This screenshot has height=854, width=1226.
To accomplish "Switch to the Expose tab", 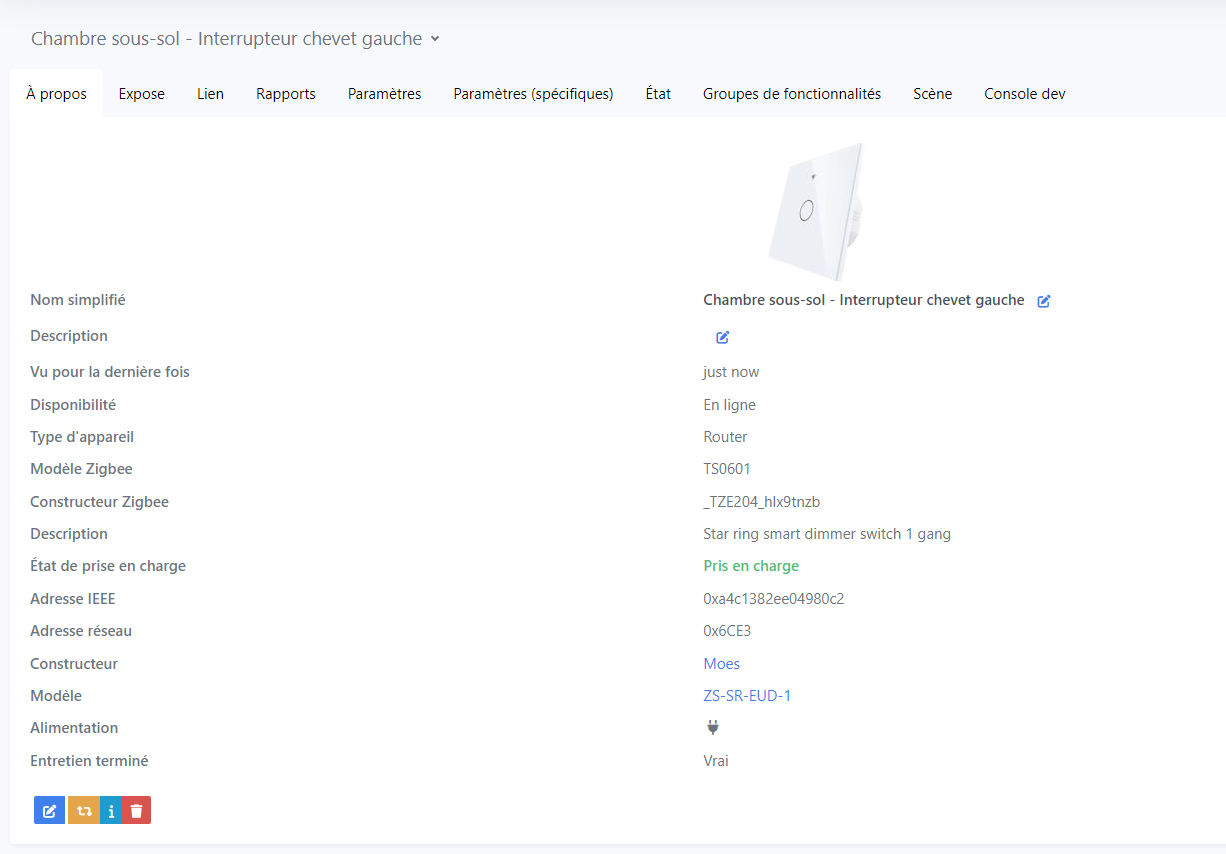I will 141,94.
